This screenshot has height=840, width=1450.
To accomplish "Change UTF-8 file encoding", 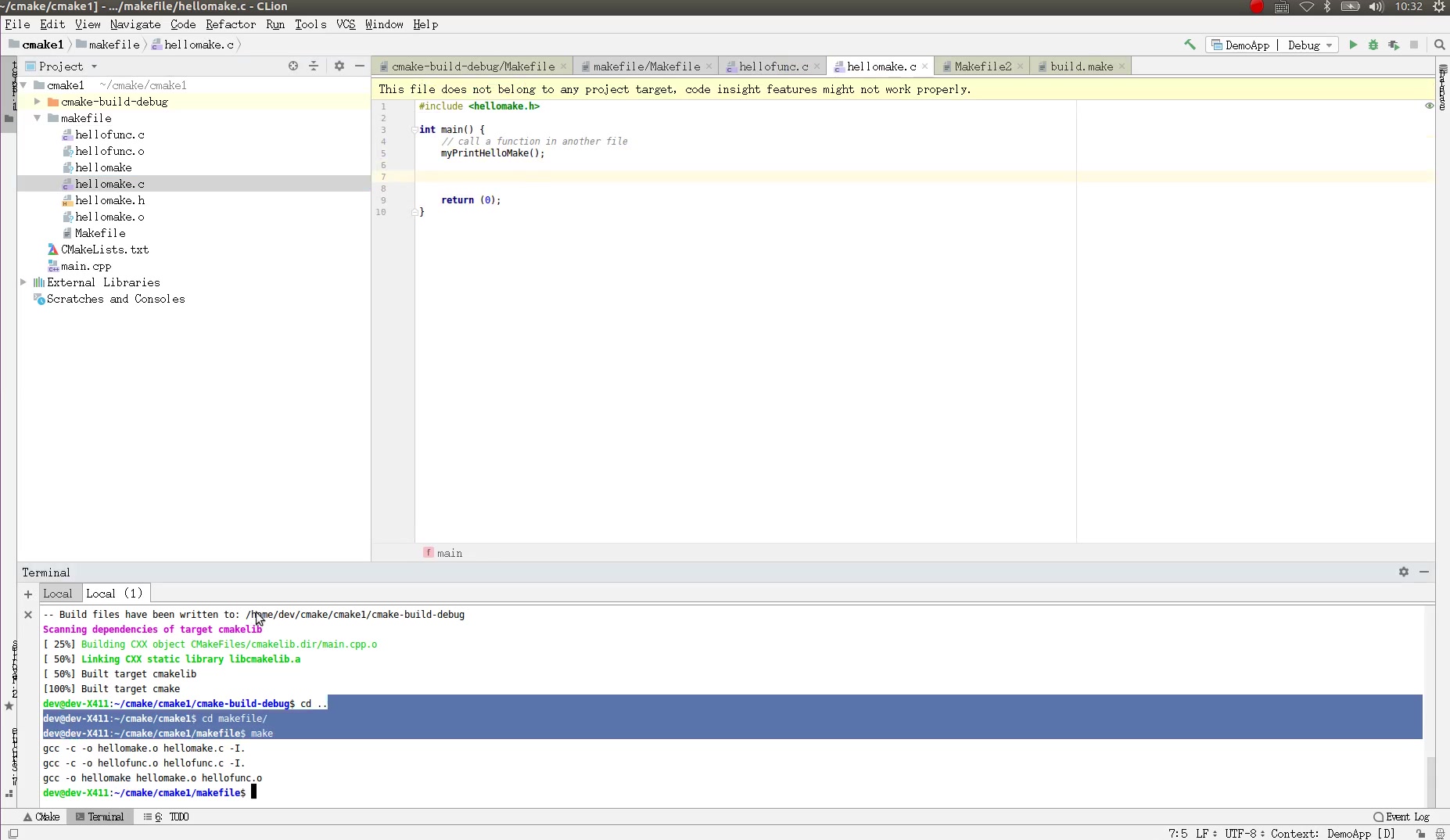I will coord(1244,834).
